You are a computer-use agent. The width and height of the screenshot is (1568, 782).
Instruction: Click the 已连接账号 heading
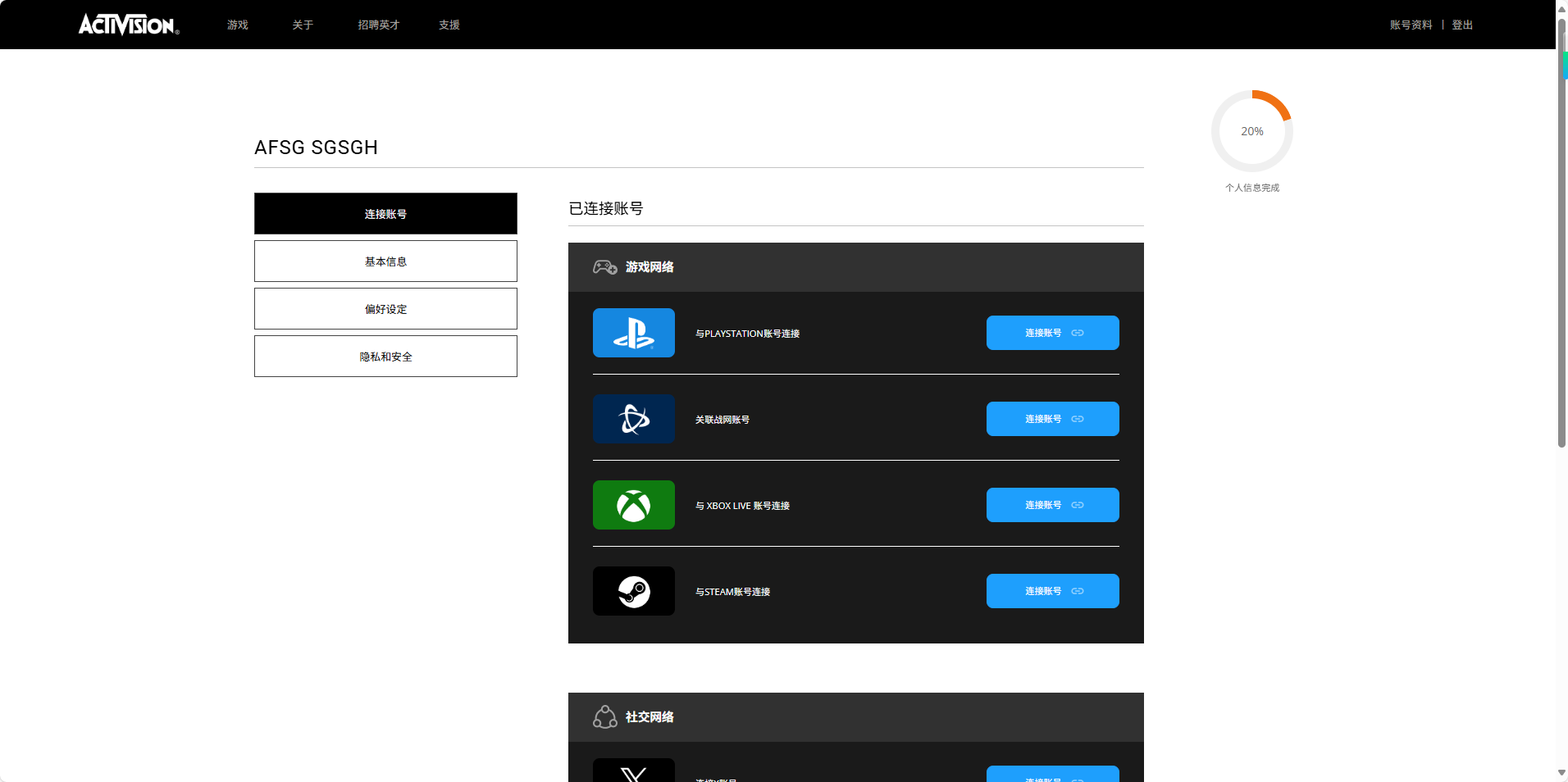pos(606,208)
